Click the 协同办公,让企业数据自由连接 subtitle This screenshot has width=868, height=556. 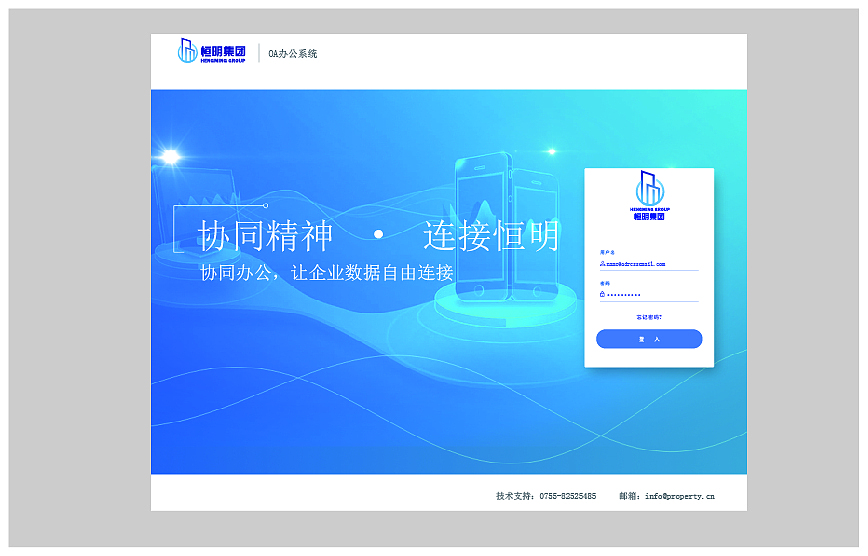[327, 272]
